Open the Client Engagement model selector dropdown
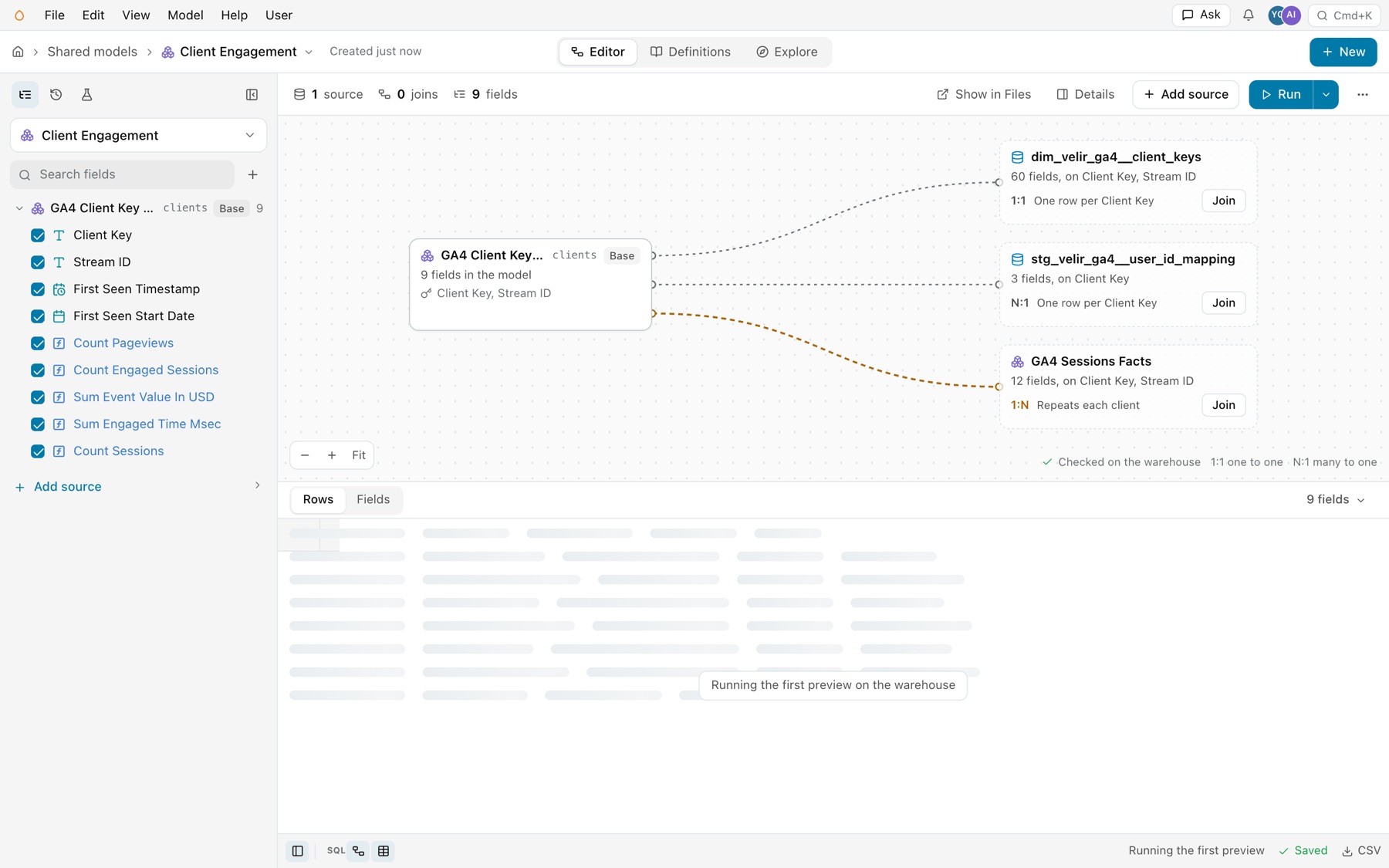 (x=138, y=135)
